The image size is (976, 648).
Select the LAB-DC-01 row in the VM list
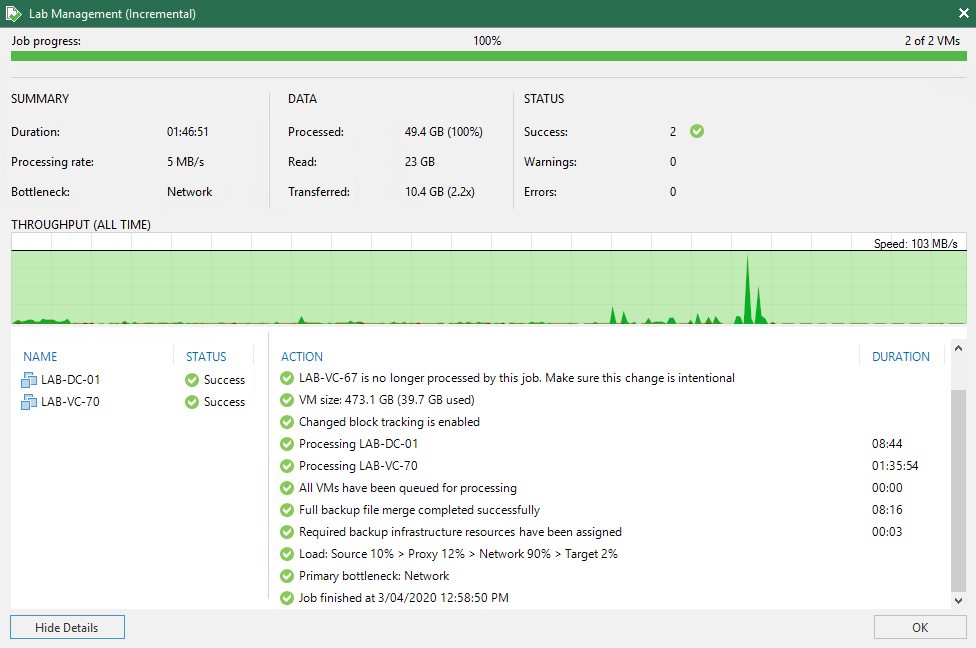coord(134,380)
